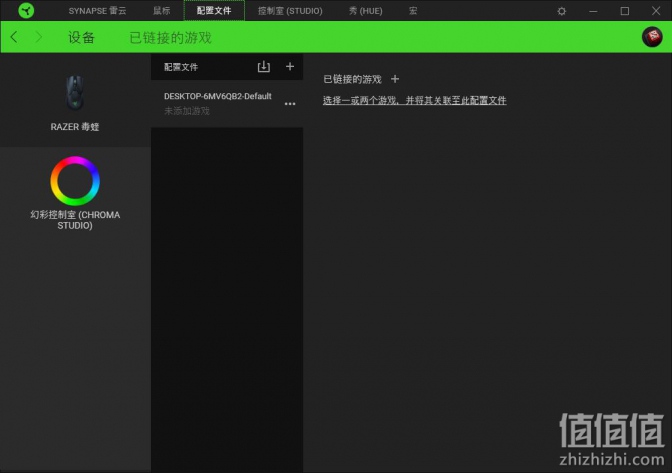Click the Razer logo icon
The width and height of the screenshot is (672, 473).
(26, 10)
